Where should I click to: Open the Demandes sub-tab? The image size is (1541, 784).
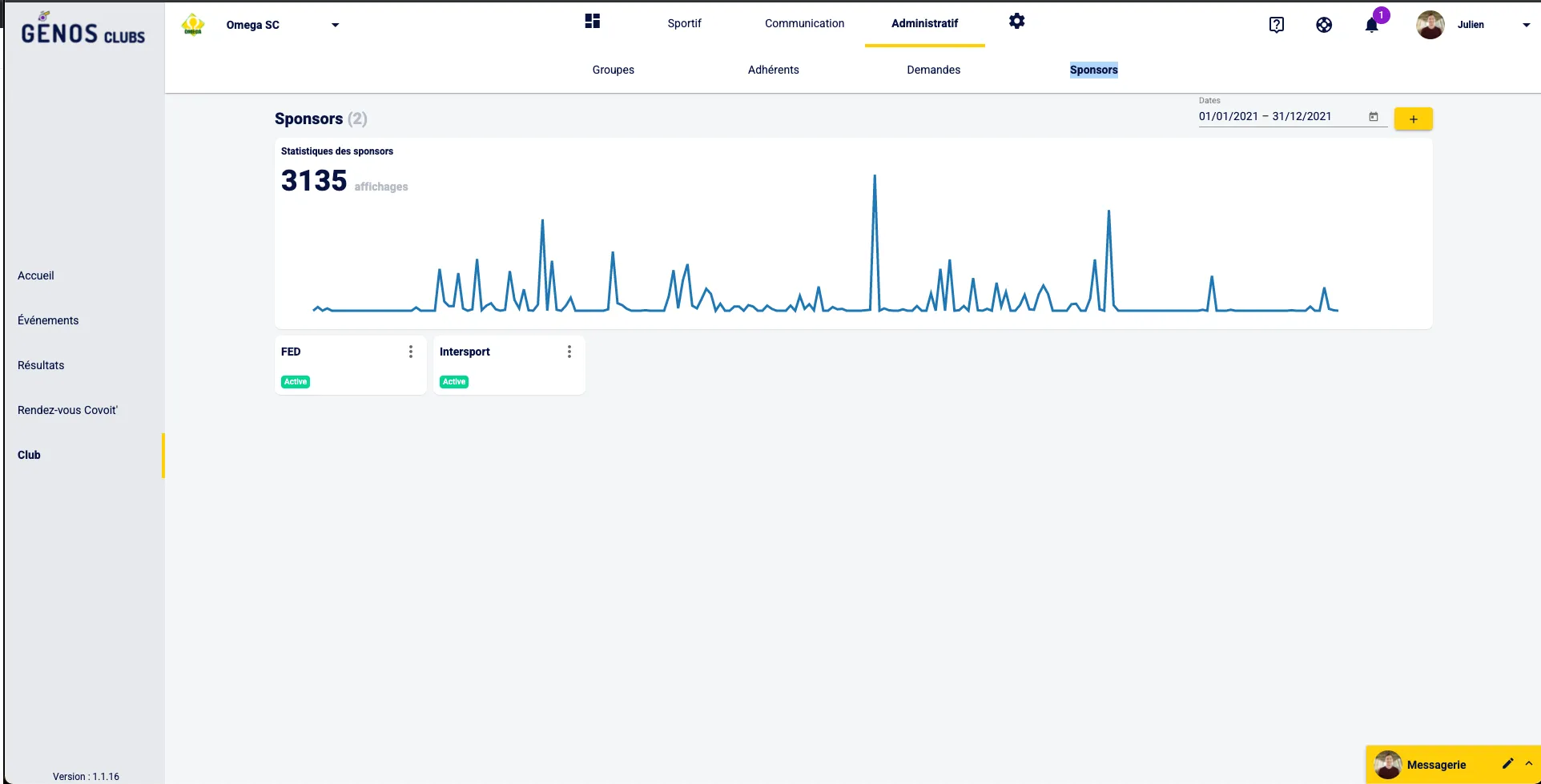pyautogui.click(x=933, y=70)
